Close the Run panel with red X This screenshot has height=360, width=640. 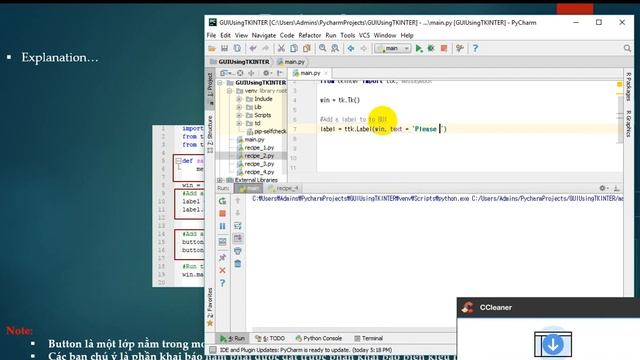pos(222,270)
